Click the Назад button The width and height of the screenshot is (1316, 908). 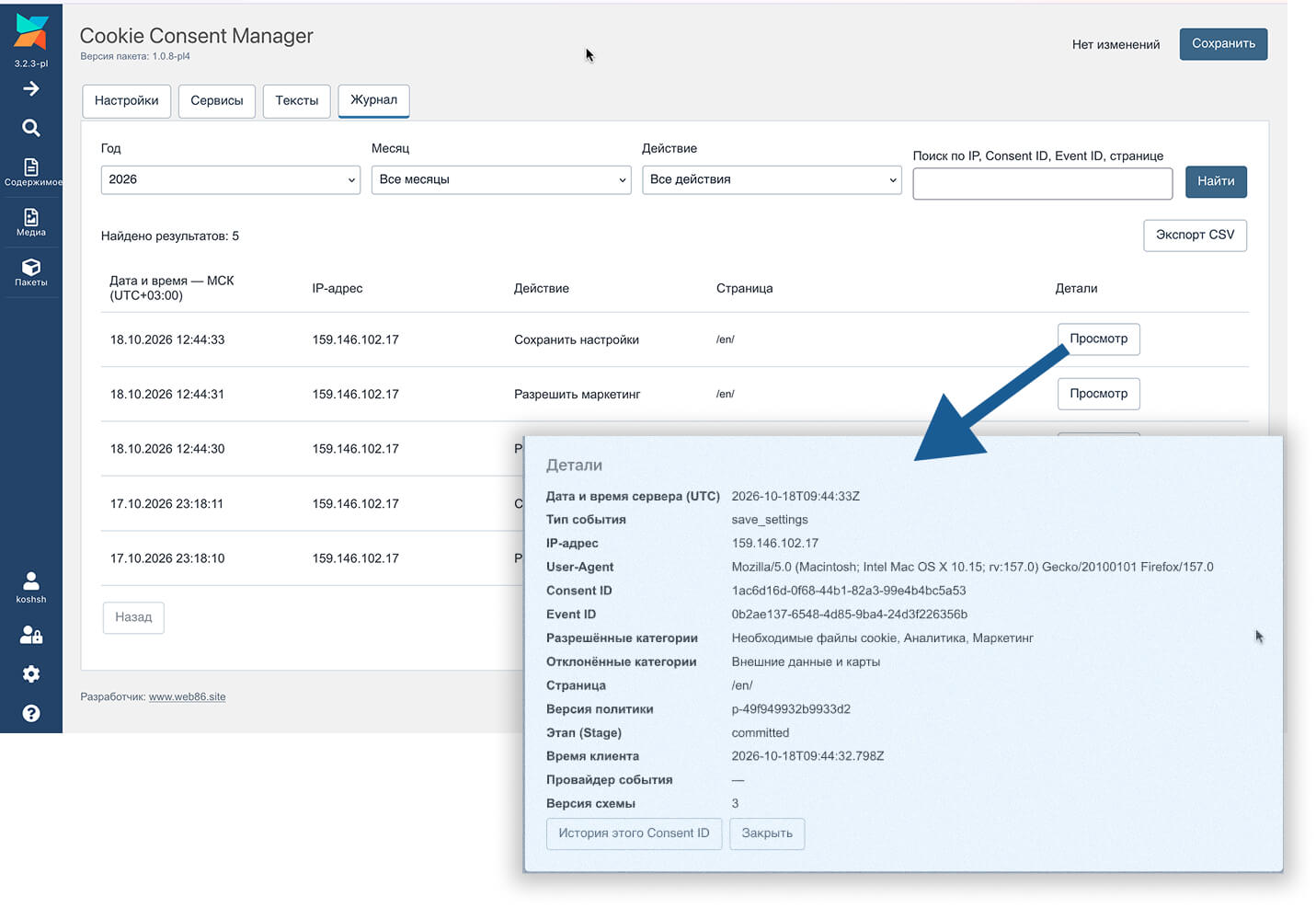pyautogui.click(x=133, y=617)
